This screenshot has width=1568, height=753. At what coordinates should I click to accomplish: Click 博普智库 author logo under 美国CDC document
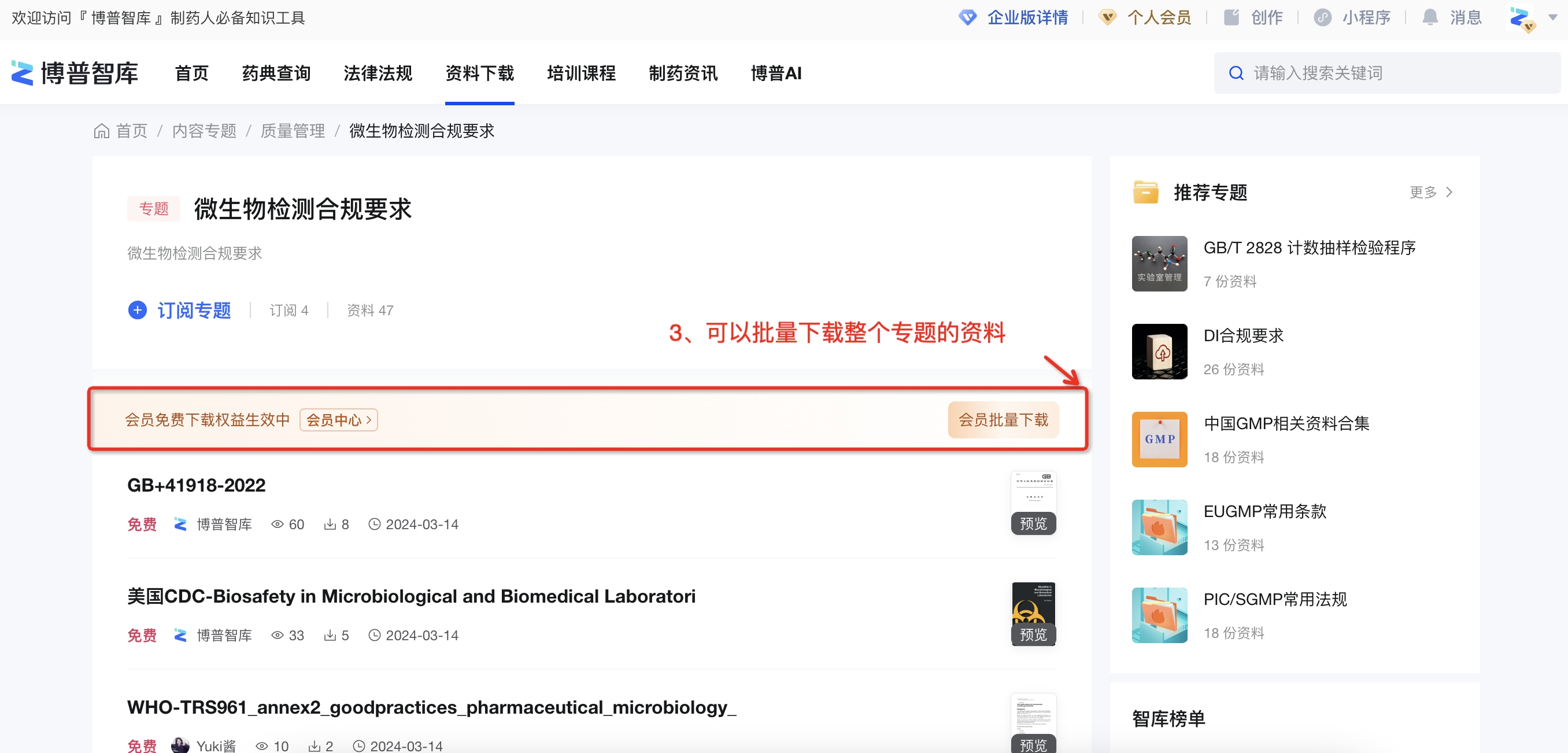[180, 635]
